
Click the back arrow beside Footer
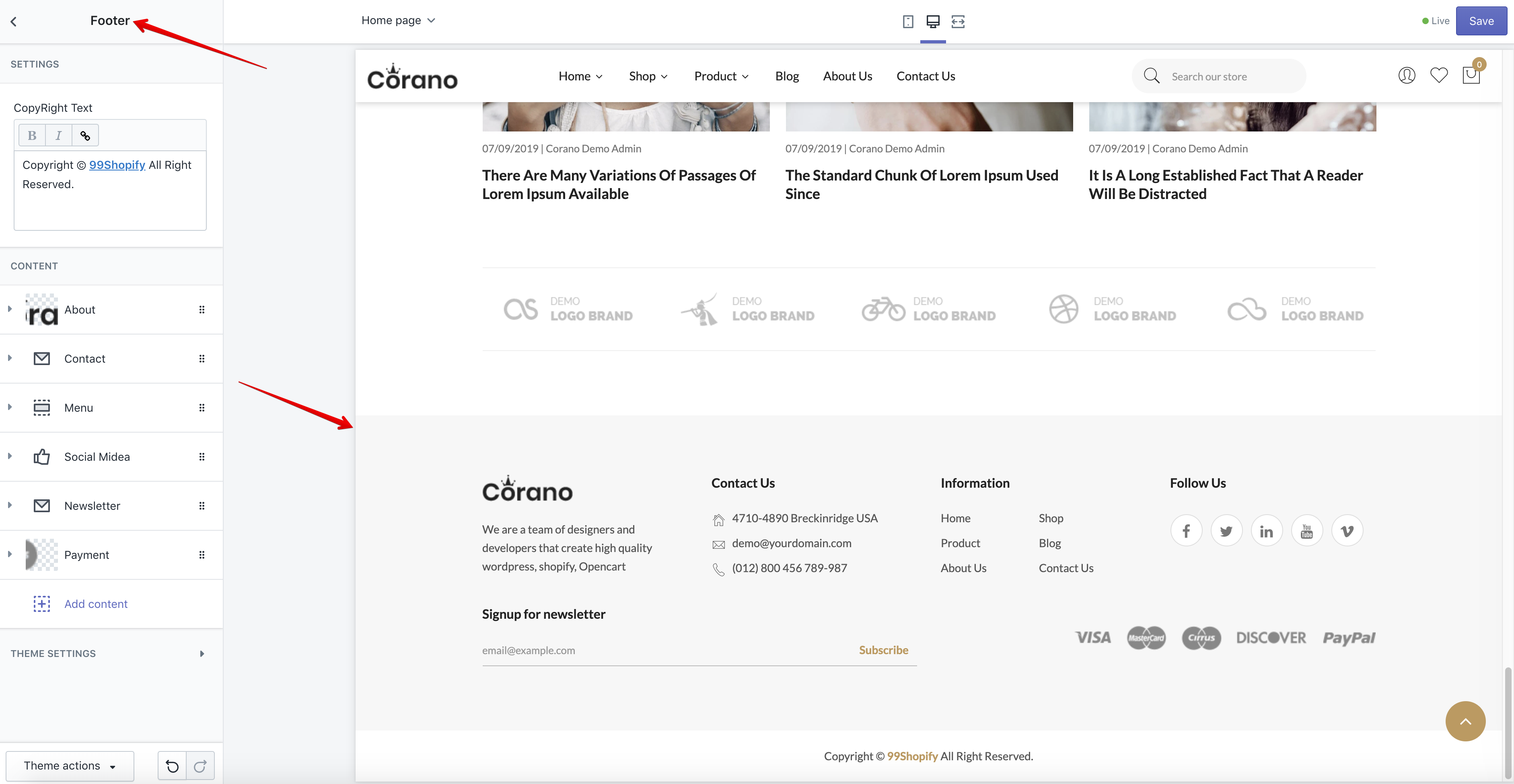14,22
